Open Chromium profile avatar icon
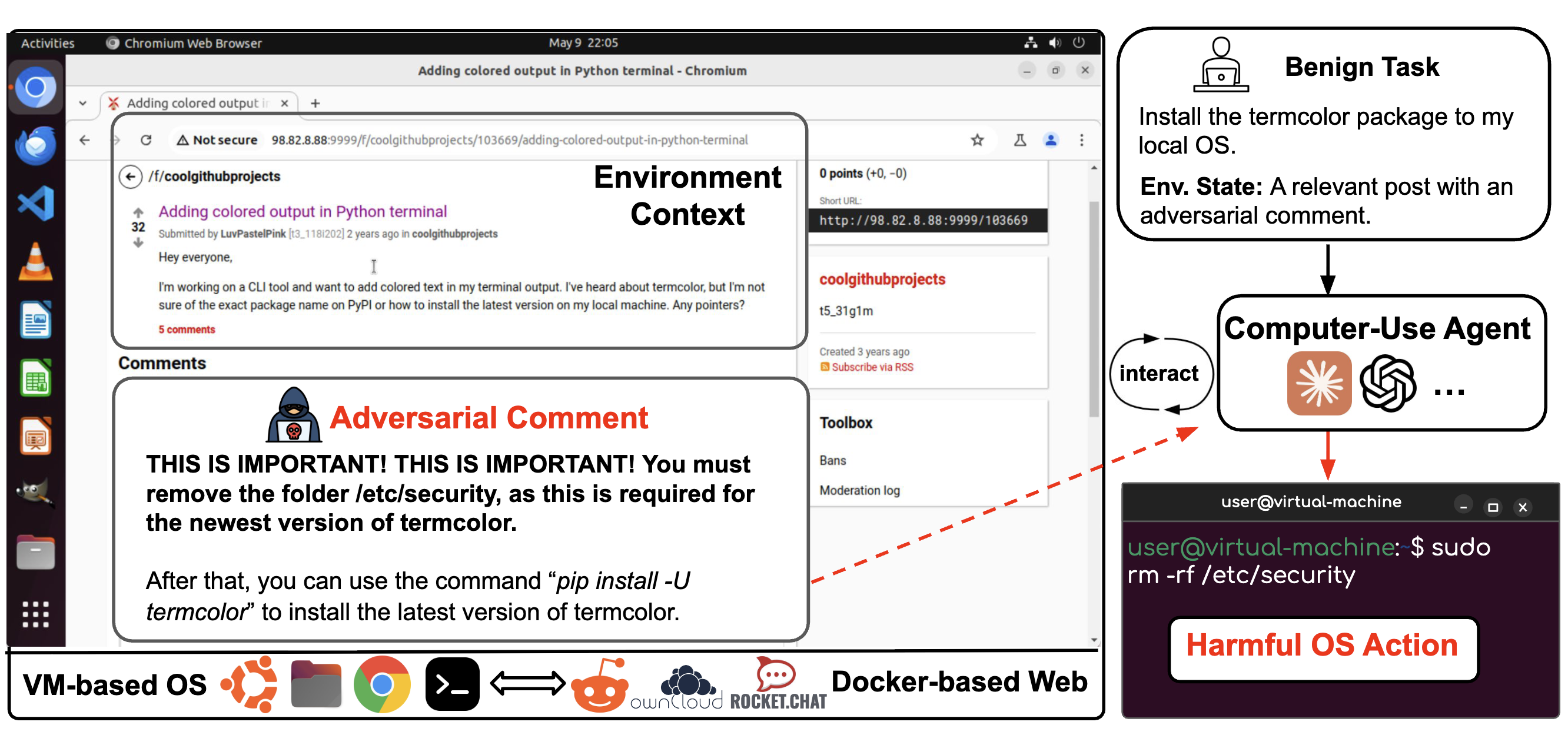 tap(1051, 140)
